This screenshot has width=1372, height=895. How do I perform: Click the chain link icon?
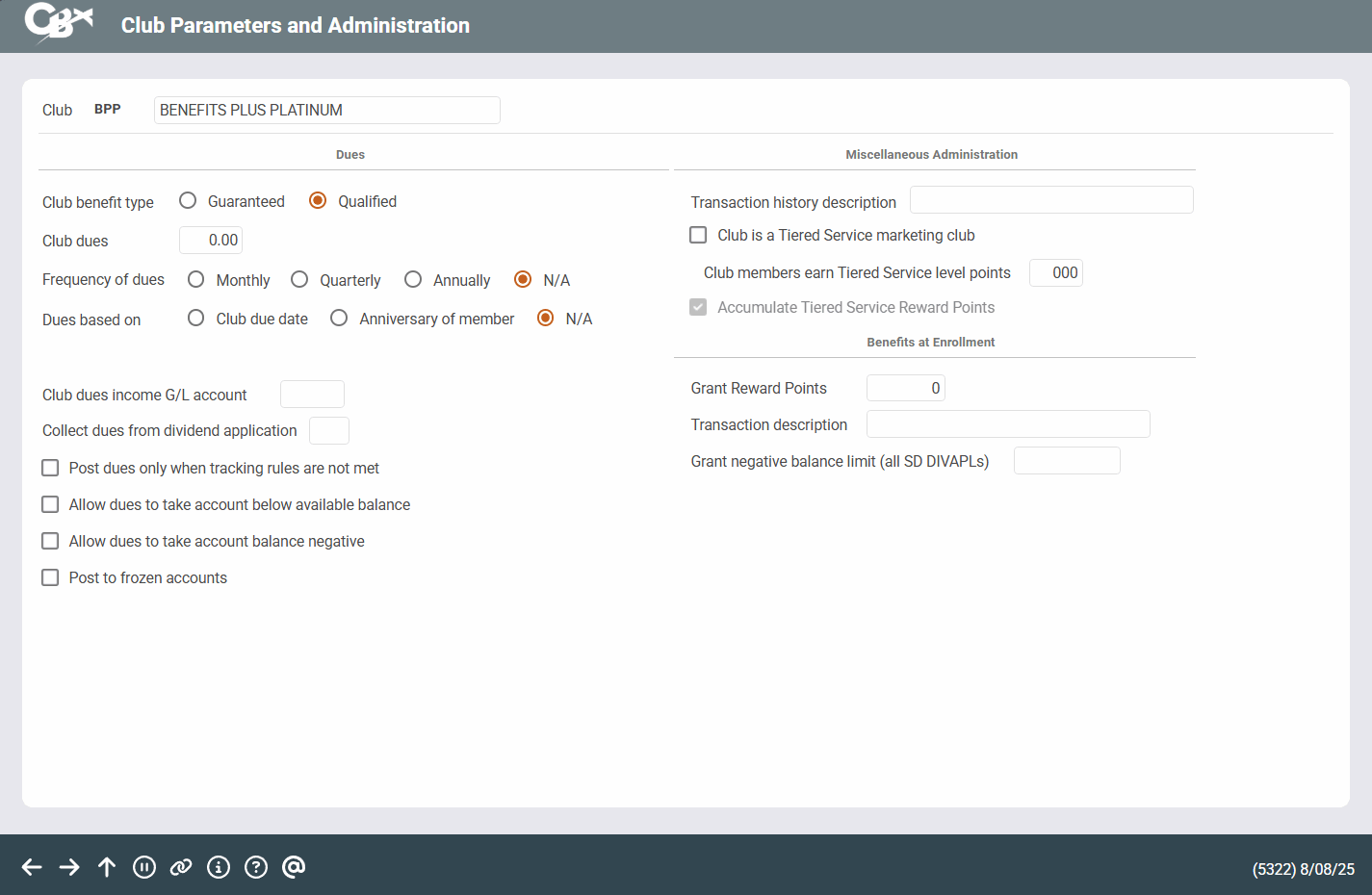(x=181, y=867)
